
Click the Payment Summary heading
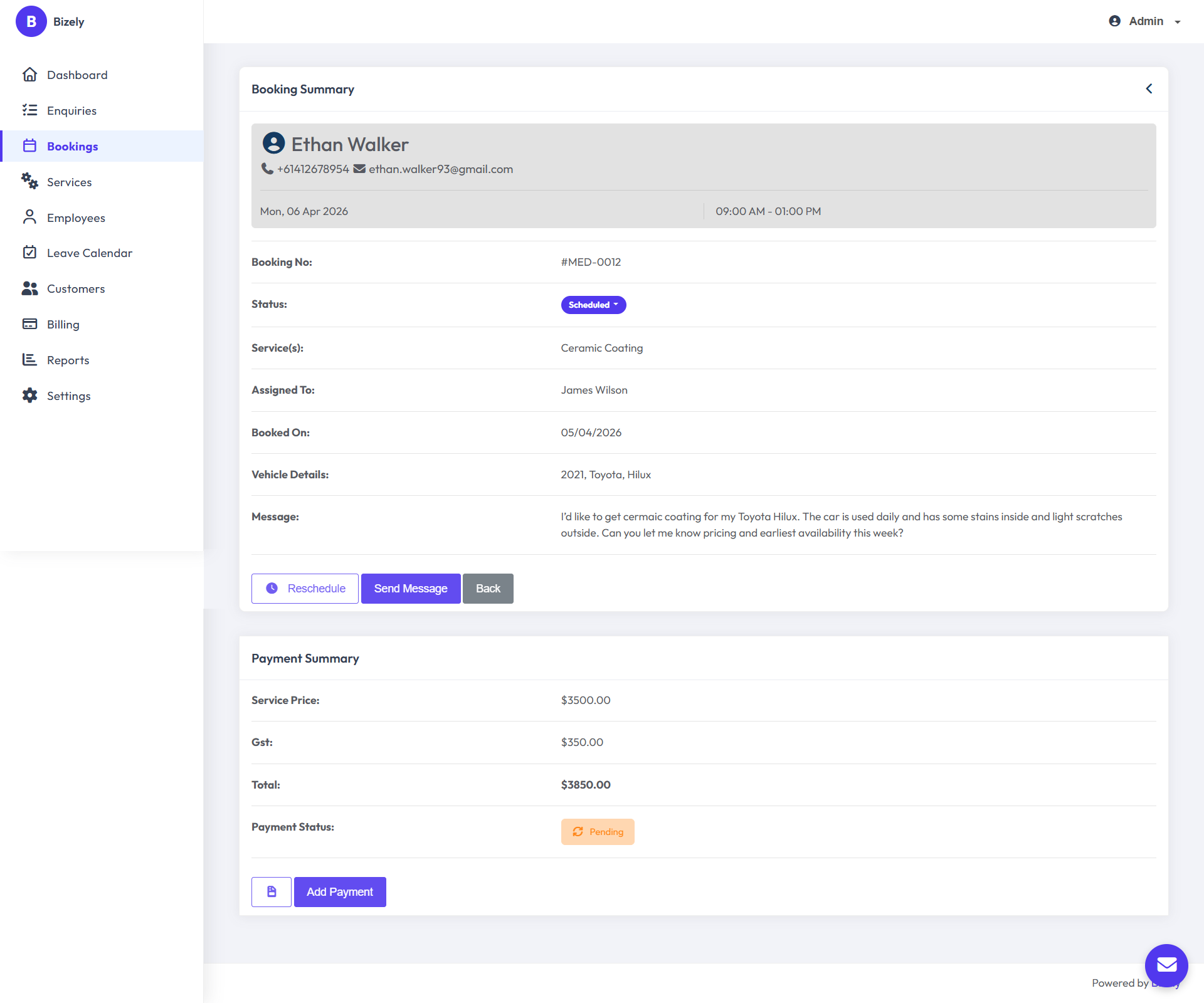[x=305, y=658]
